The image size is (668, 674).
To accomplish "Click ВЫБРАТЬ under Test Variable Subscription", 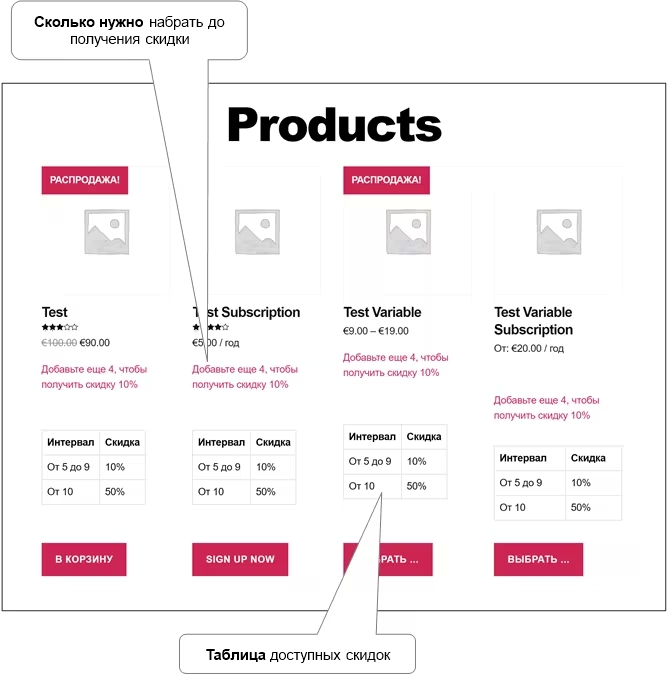I will point(538,559).
